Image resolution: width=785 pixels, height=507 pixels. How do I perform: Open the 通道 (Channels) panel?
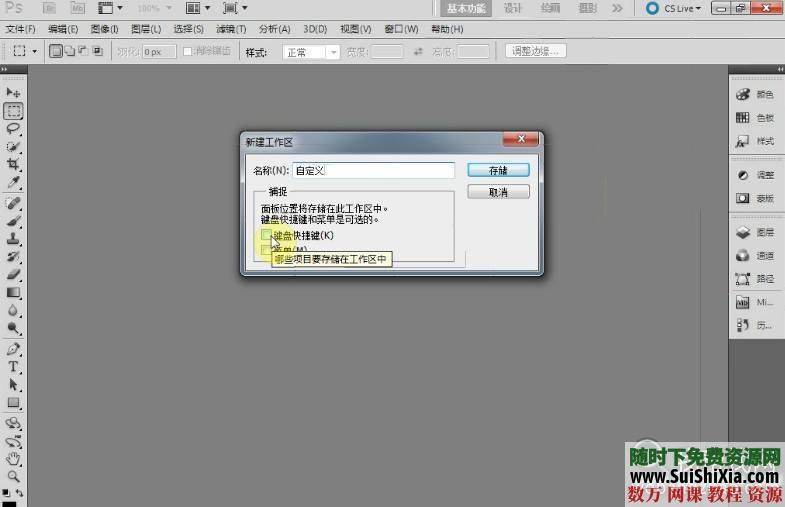coord(755,256)
